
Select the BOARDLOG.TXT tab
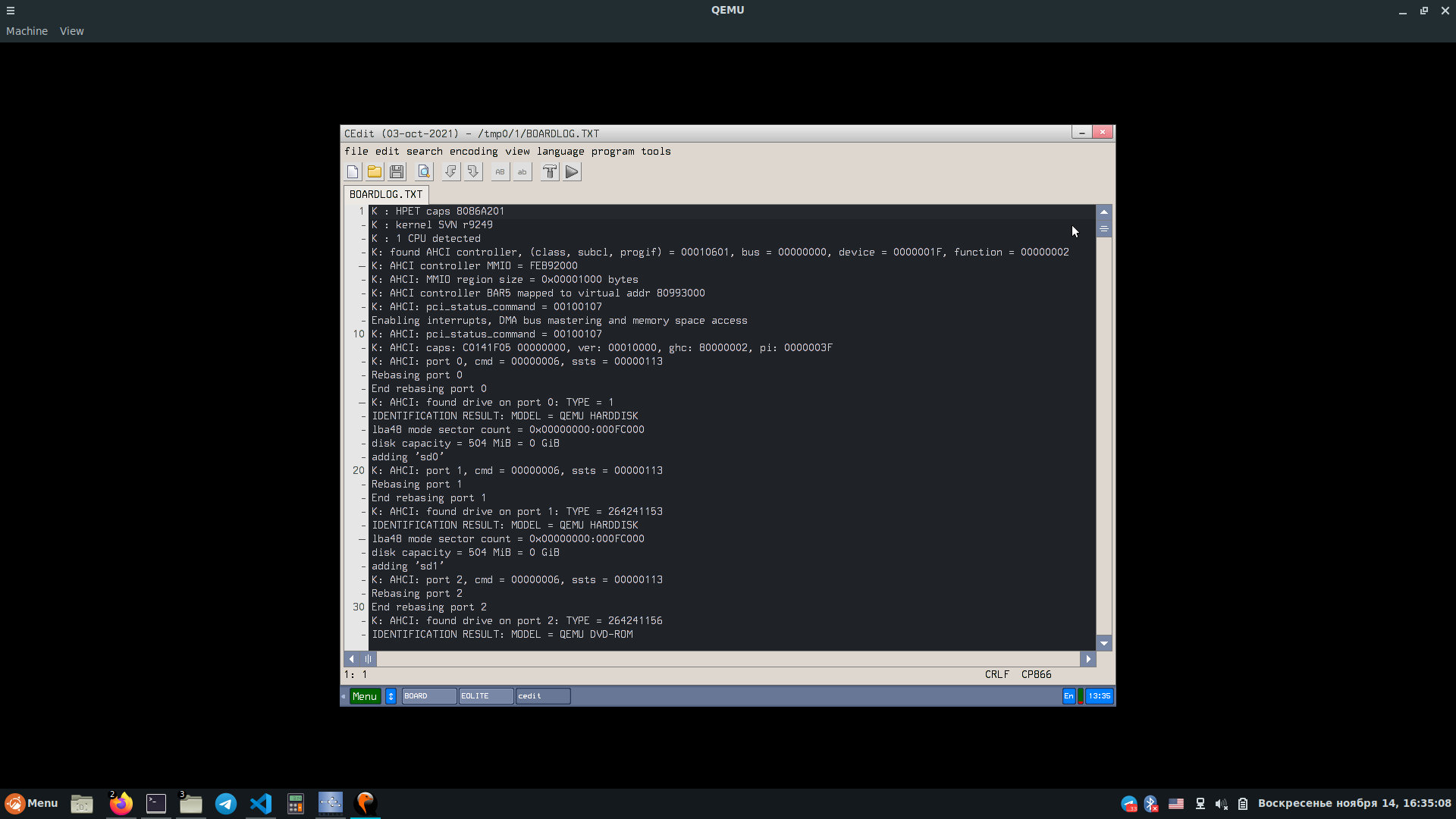(x=385, y=195)
